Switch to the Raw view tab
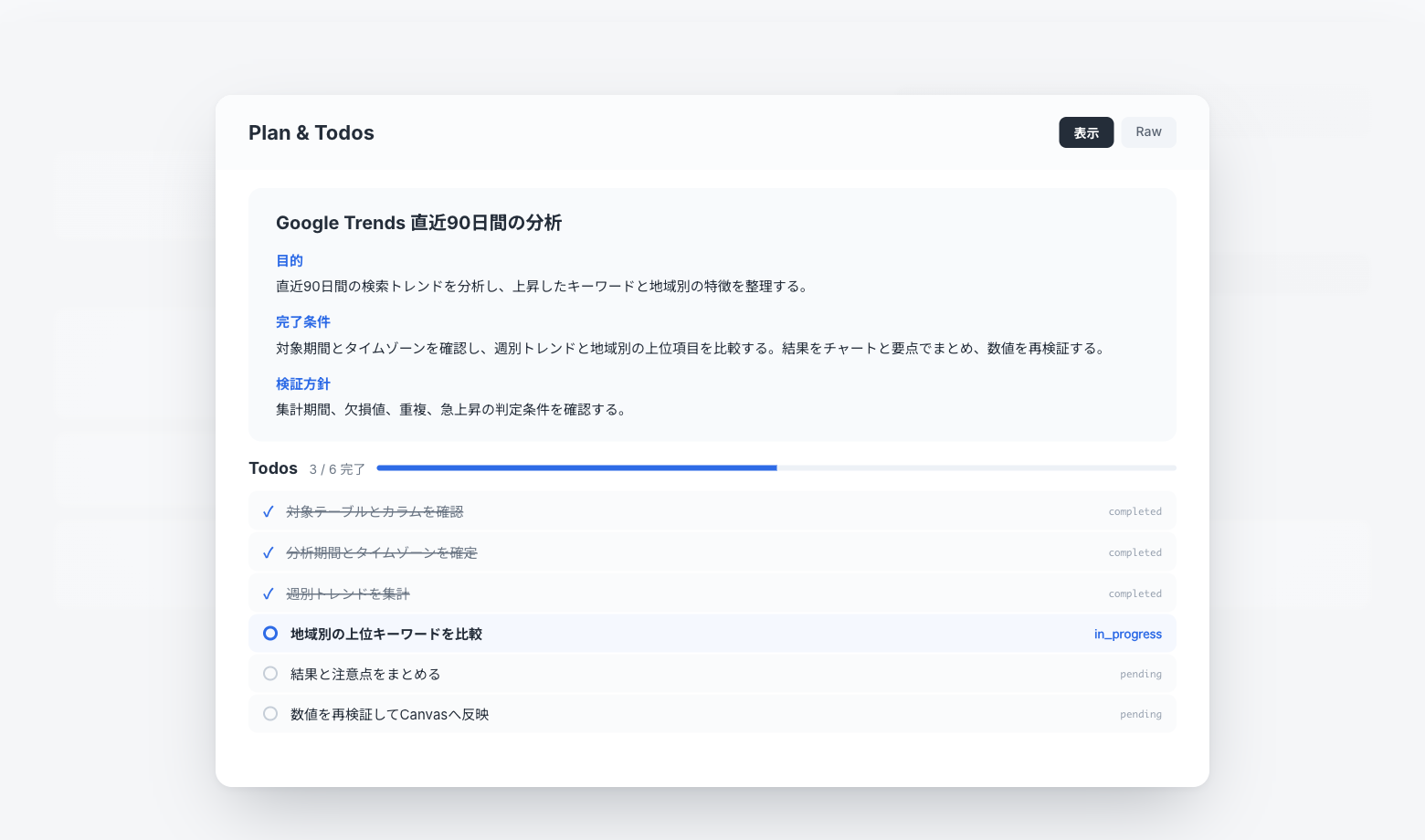This screenshot has height=840, width=1425. coord(1148,132)
